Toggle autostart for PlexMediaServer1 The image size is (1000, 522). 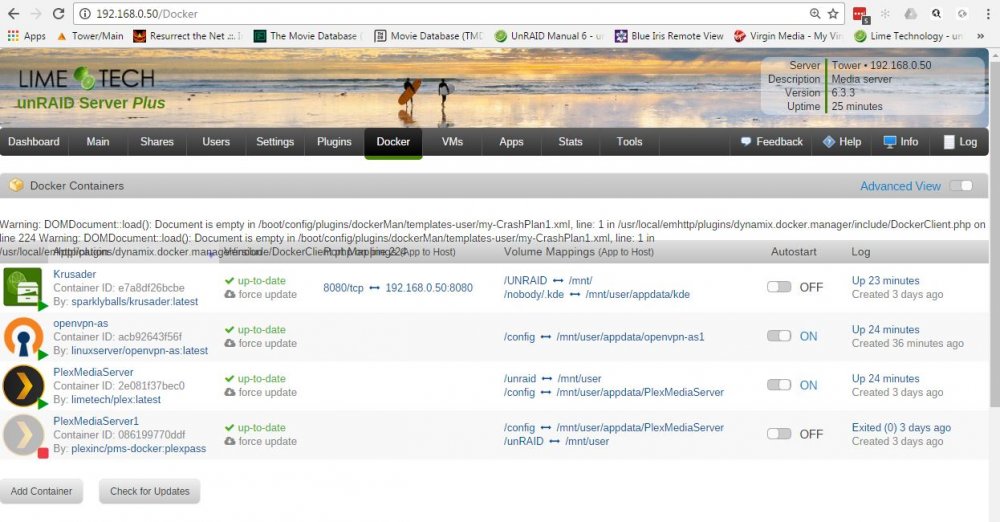(779, 434)
